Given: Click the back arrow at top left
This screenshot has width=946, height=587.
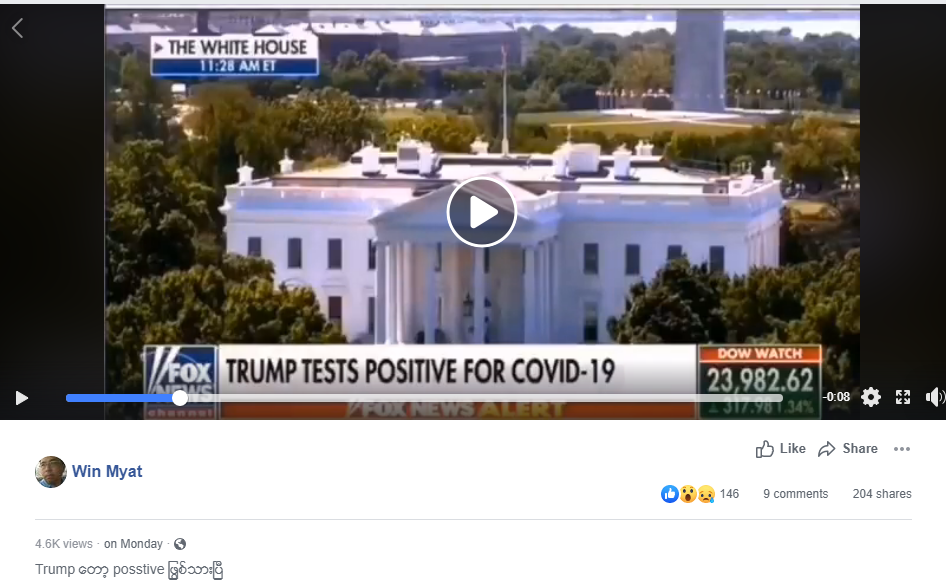Looking at the screenshot, I should click(x=17, y=28).
